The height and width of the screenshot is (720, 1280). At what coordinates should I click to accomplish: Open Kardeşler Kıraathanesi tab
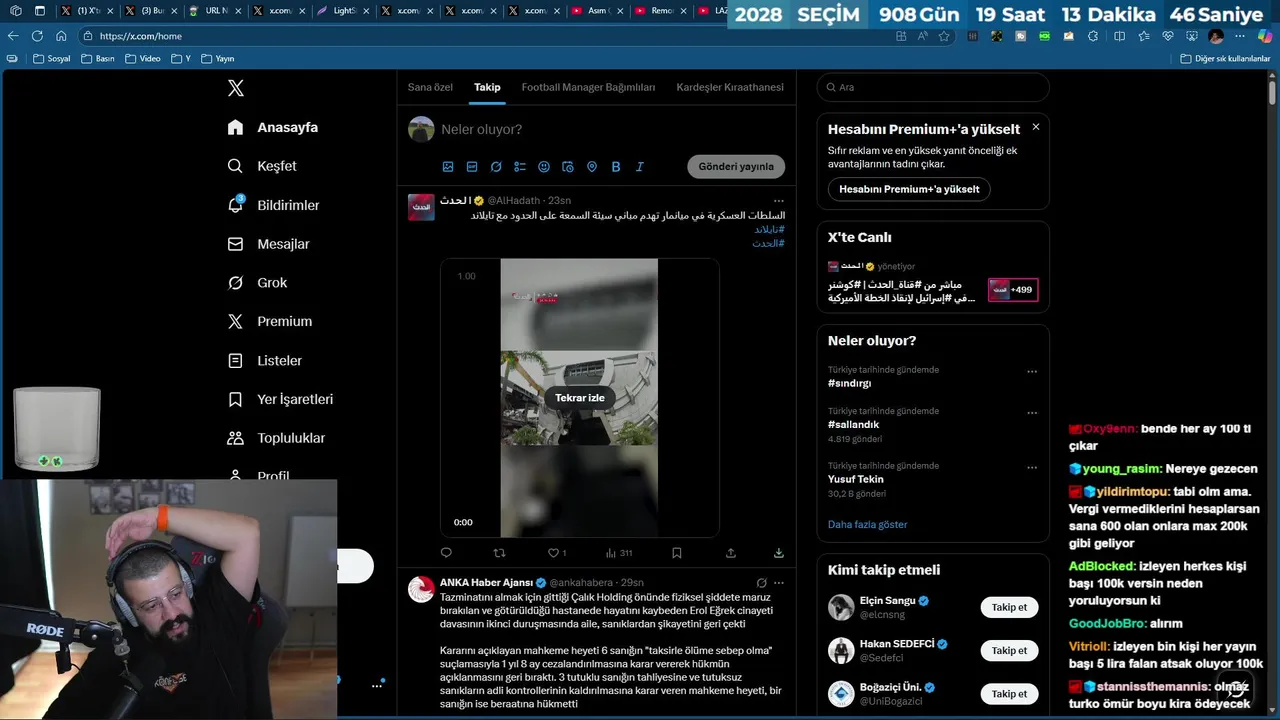[730, 87]
